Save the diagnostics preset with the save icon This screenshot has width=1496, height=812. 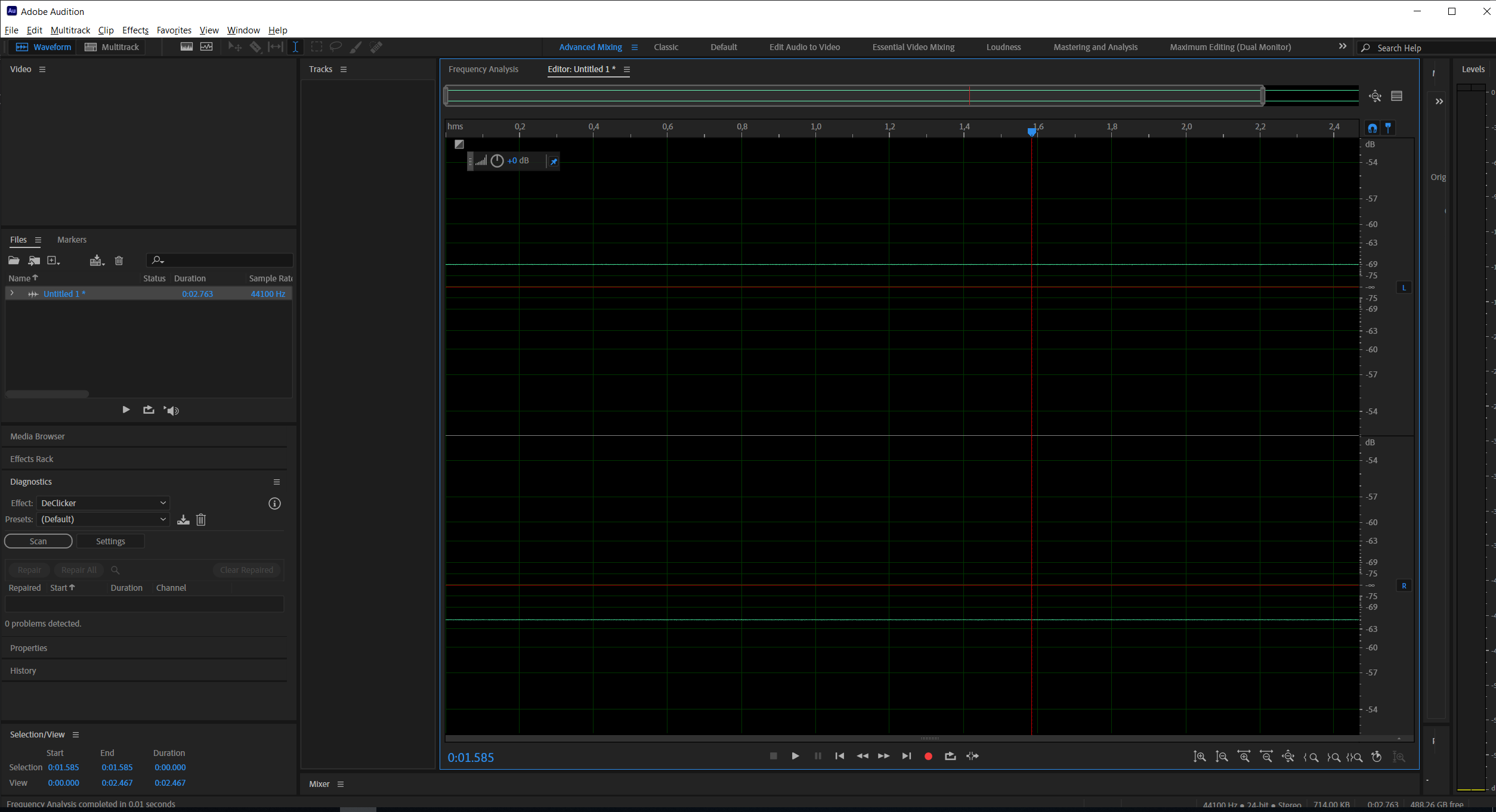click(183, 520)
